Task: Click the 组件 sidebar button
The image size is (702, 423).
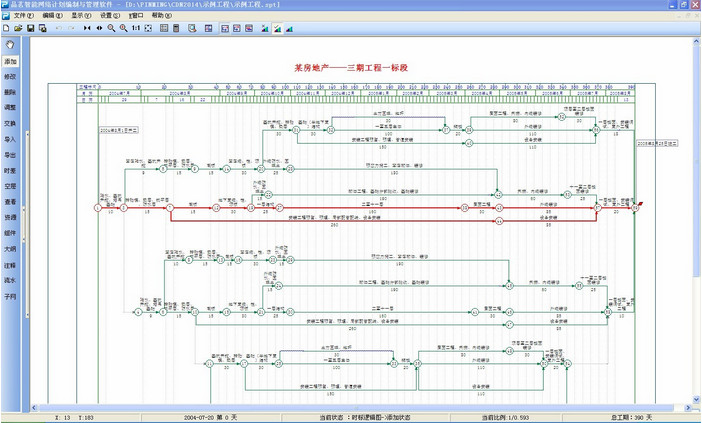Action: click(10, 233)
